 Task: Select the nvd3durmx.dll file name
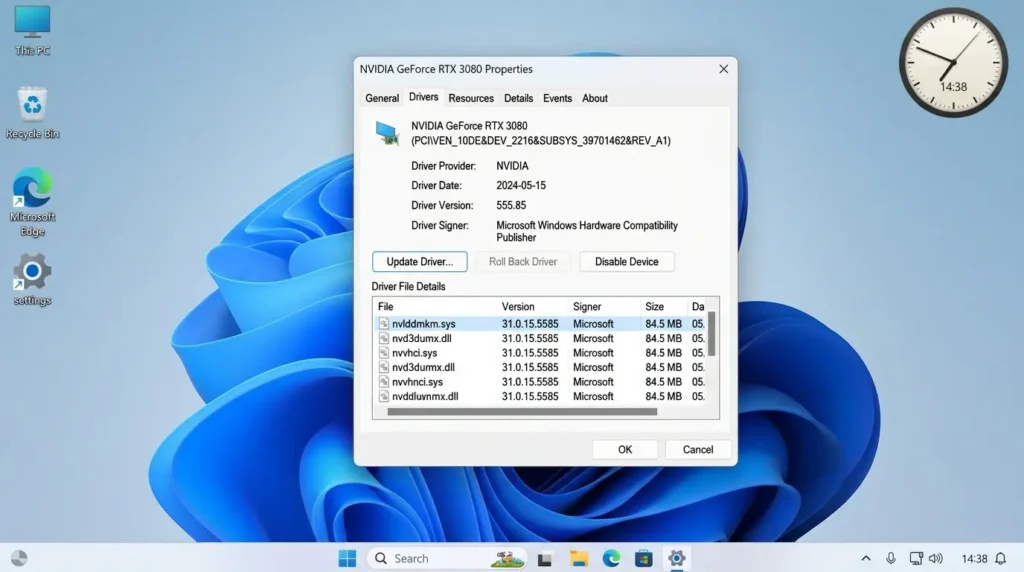[423, 367]
